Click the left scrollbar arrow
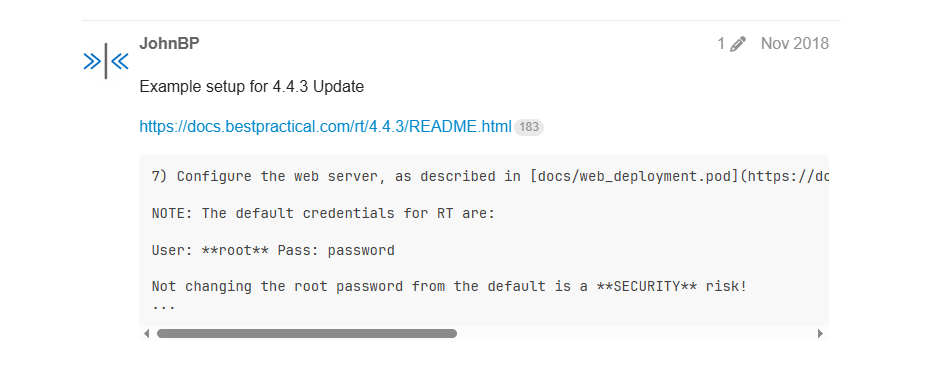This screenshot has height=380, width=946. coord(147,334)
